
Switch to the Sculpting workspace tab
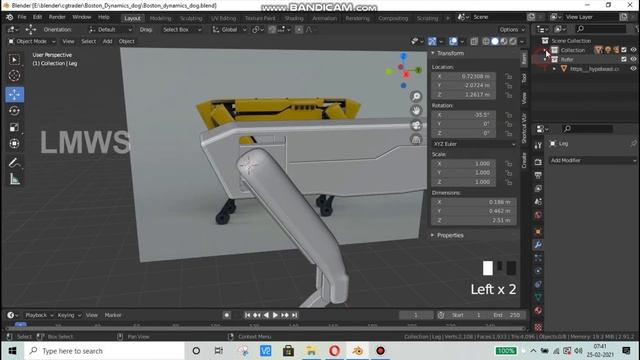point(191,18)
